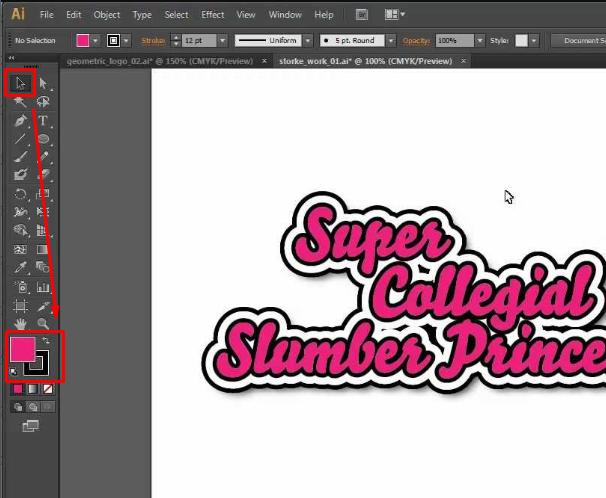606x498 pixels.
Task: Select the Pen tool
Action: [x=20, y=120]
